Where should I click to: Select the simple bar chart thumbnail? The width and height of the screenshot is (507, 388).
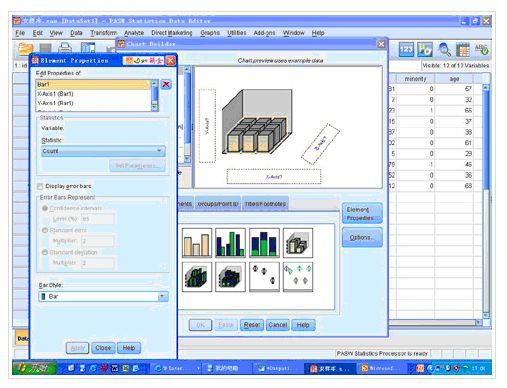point(197,243)
